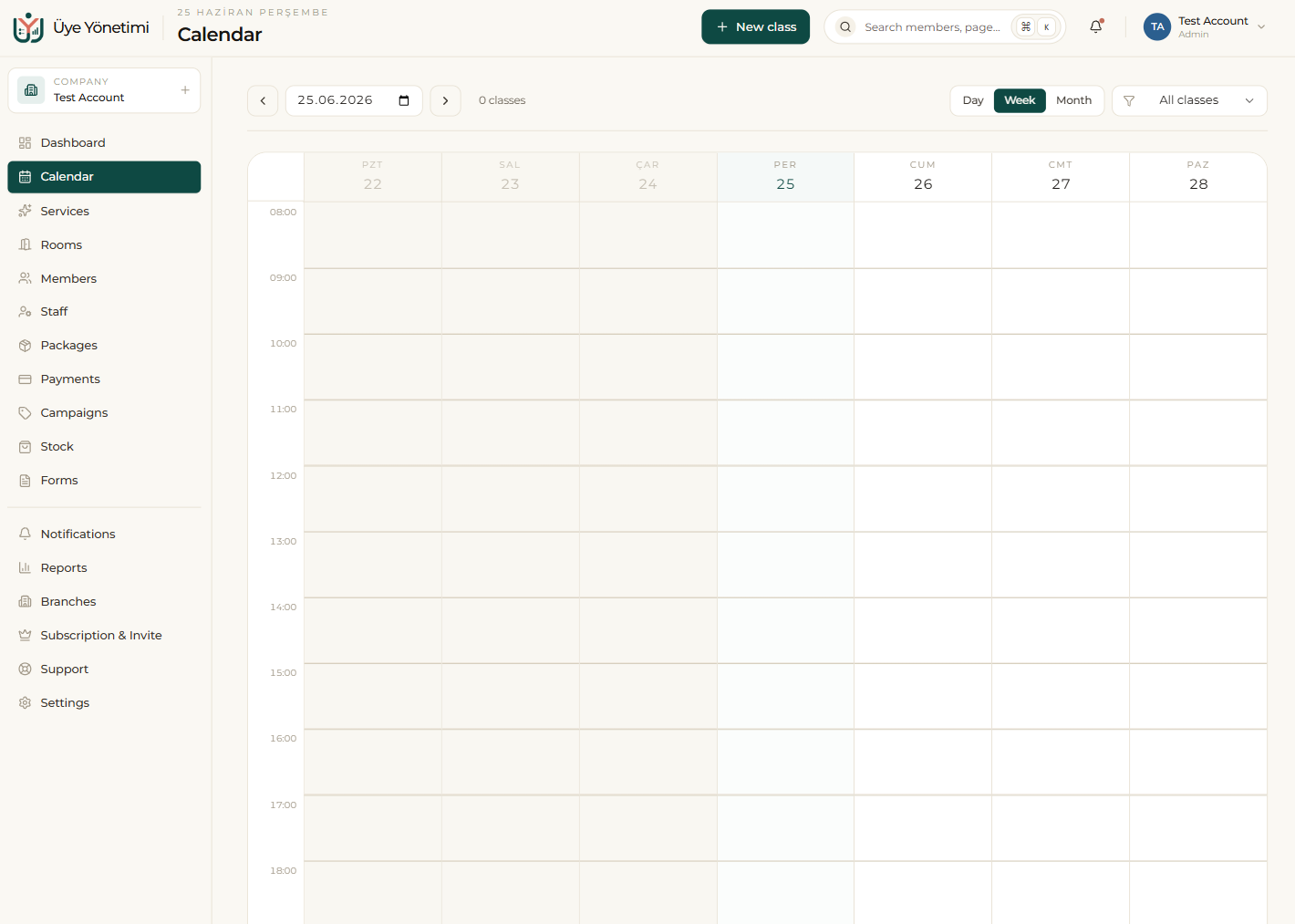The width and height of the screenshot is (1295, 924).
Task: Click the Subscription crown icon
Action: pyautogui.click(x=25, y=636)
